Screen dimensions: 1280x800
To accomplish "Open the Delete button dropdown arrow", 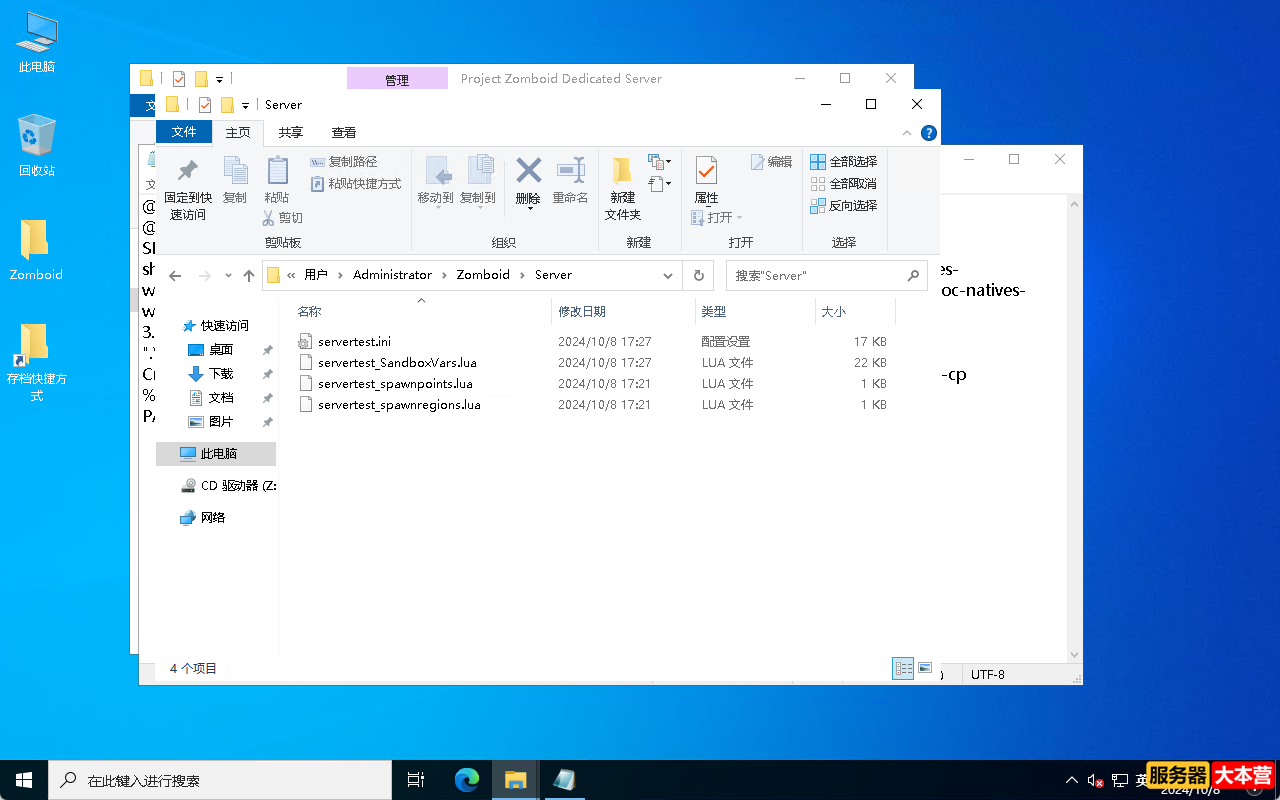I will click(x=528, y=208).
